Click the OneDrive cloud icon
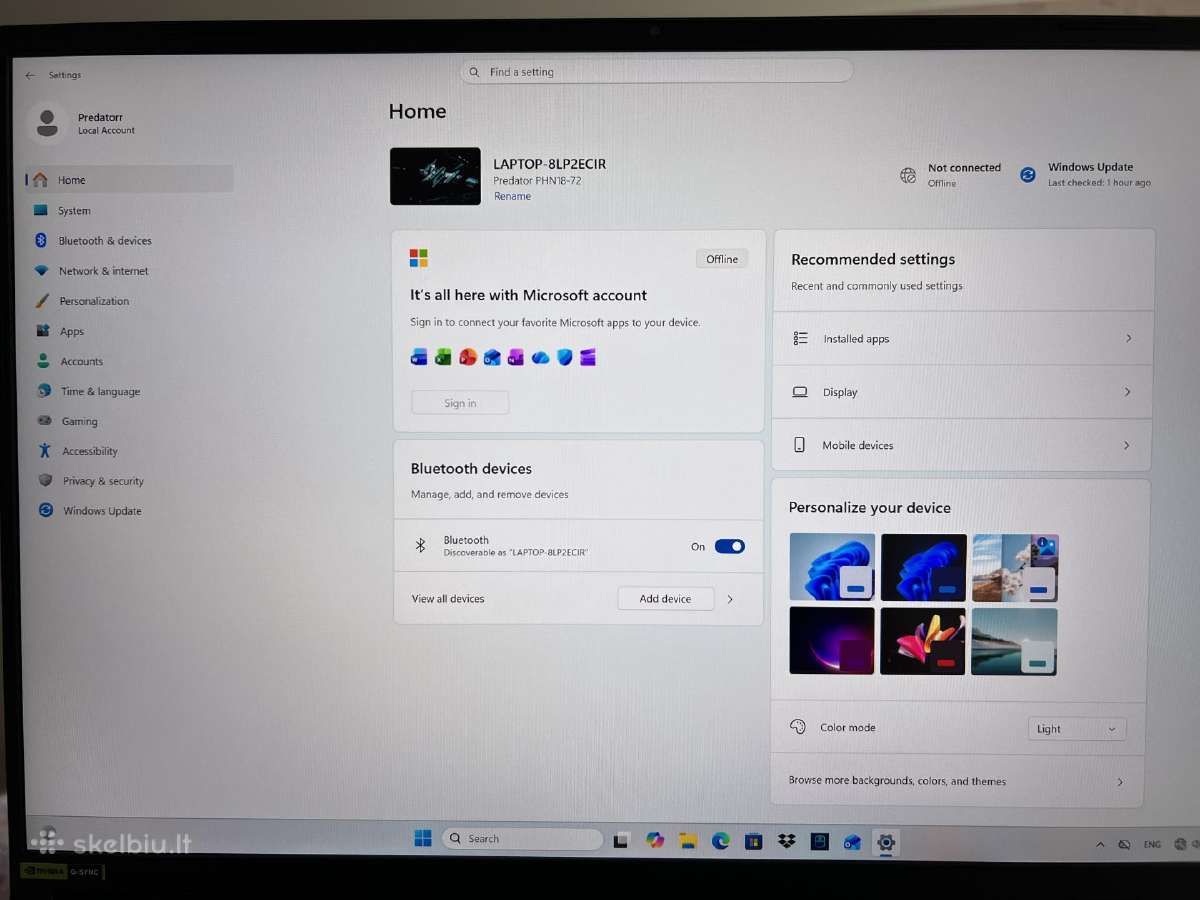The height and width of the screenshot is (900, 1200). click(541, 357)
